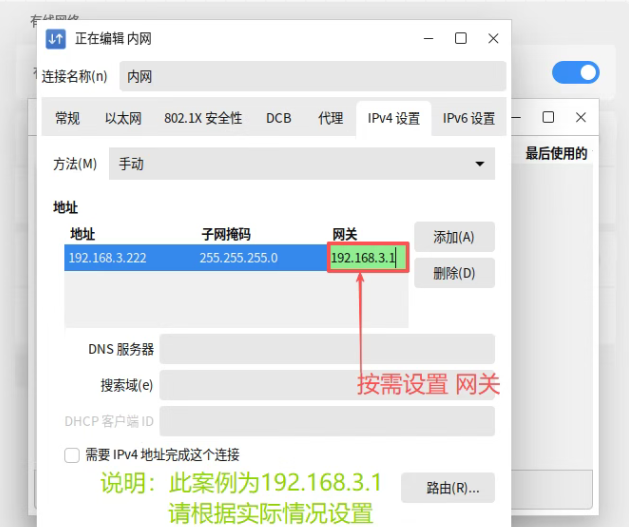Close the background connections window
This screenshot has width=629, height=527.
[x=578, y=117]
